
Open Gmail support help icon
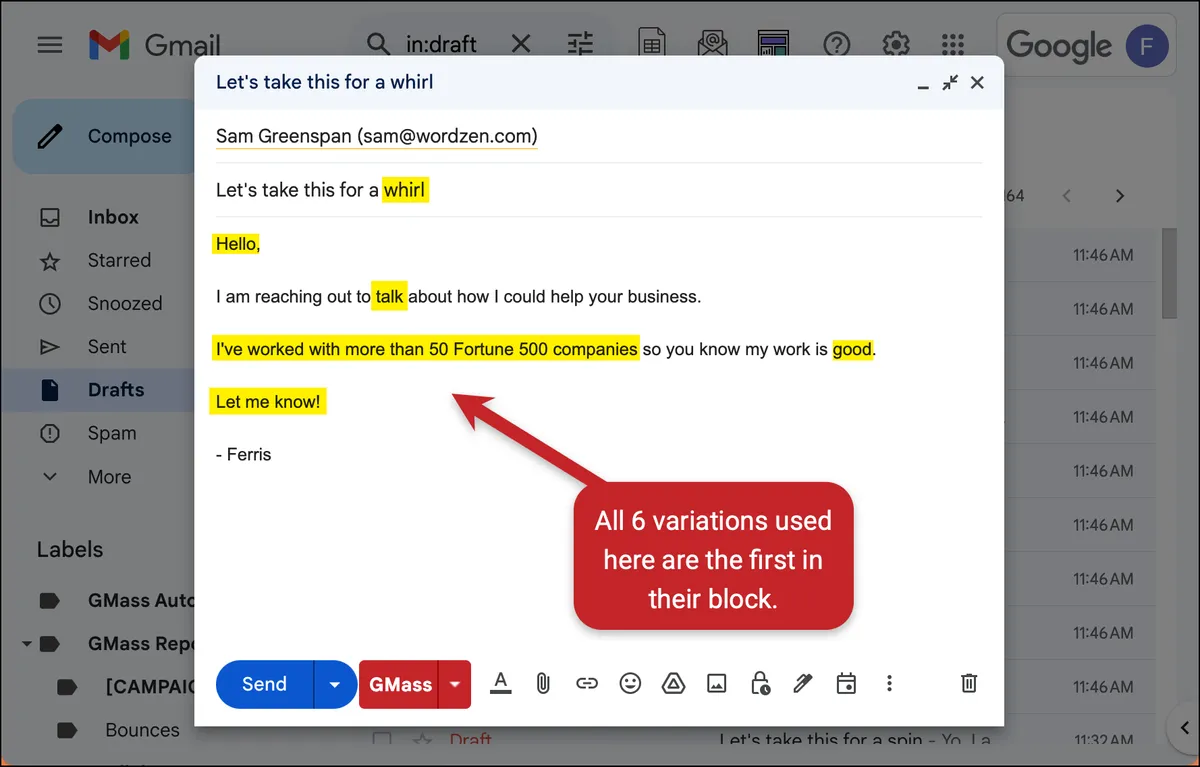pyautogui.click(x=836, y=45)
